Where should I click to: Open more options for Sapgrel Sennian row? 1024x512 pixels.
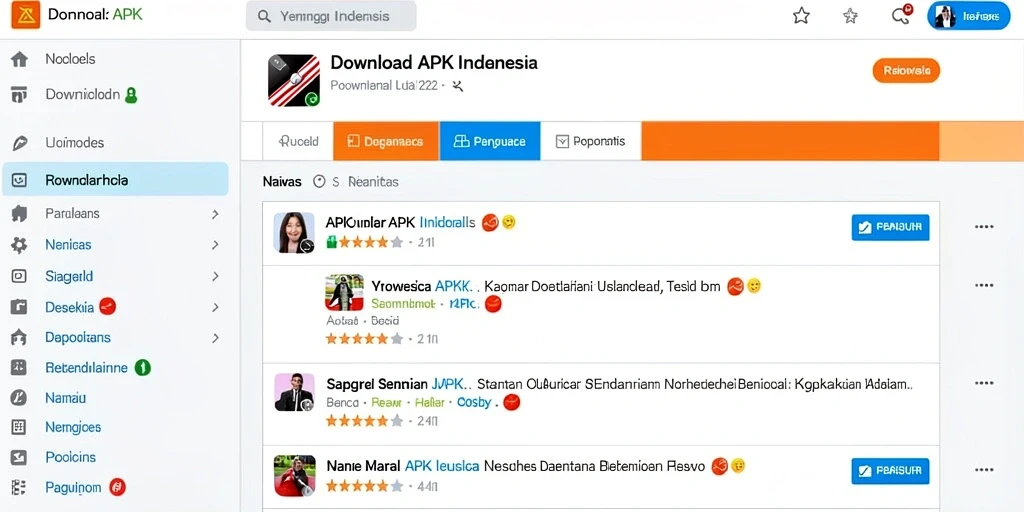point(984,384)
